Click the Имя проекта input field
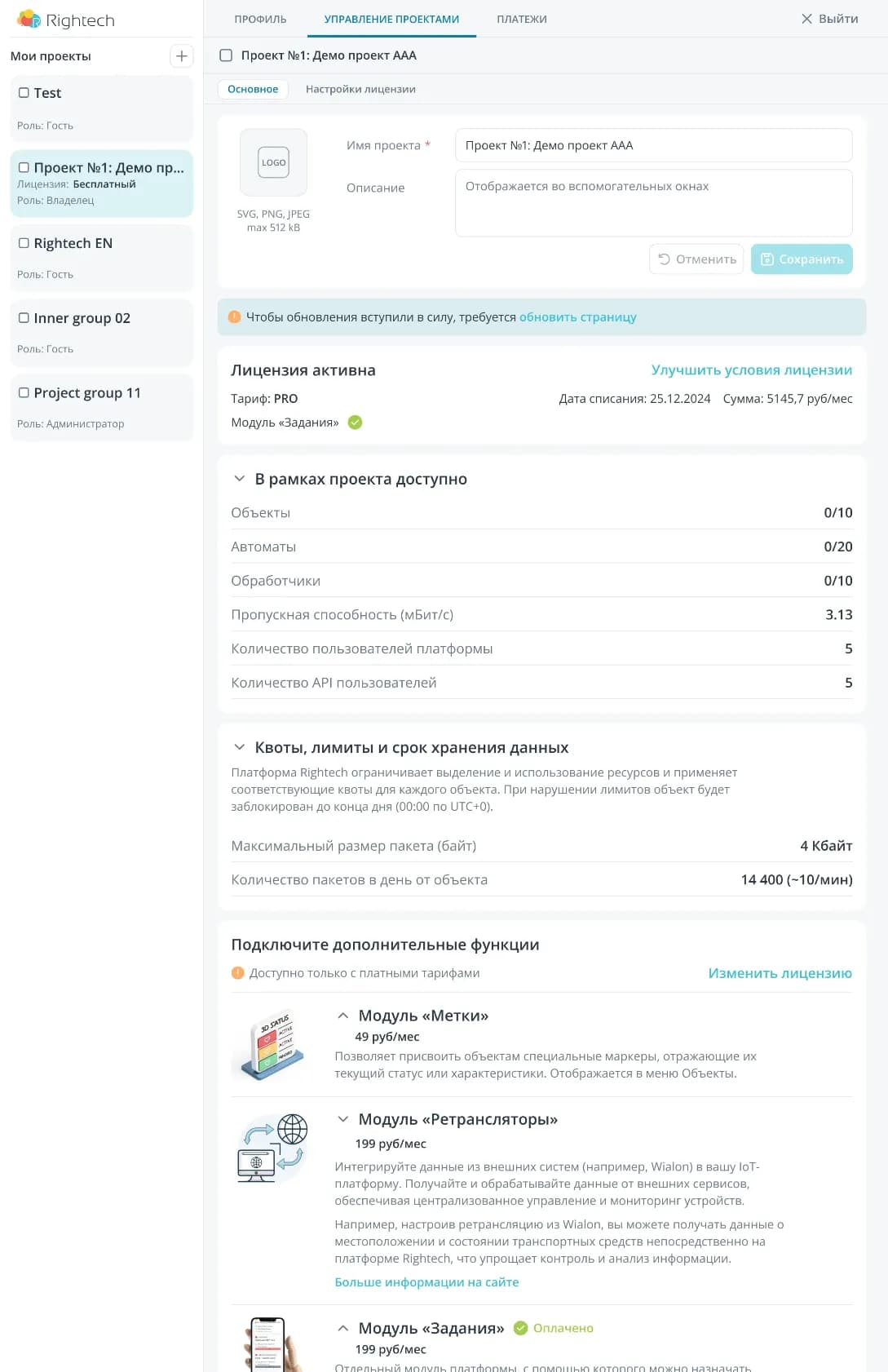Screen dimensions: 888x1372 pyautogui.click(x=653, y=145)
